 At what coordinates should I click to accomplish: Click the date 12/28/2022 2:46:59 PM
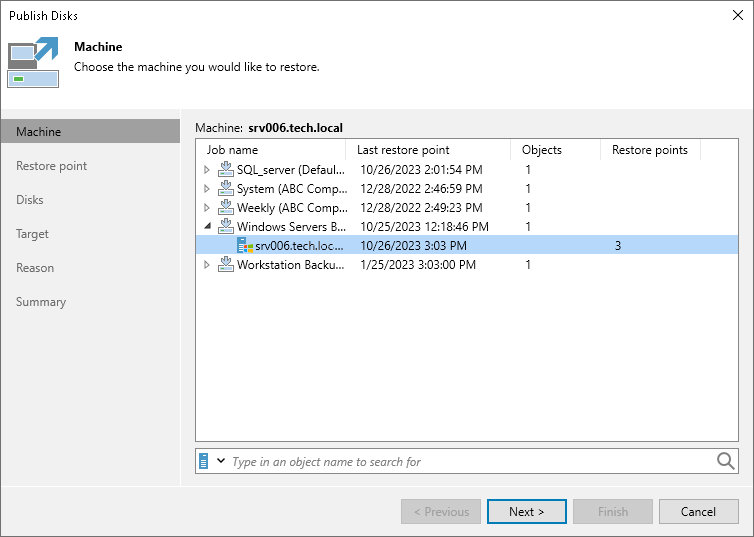point(421,188)
